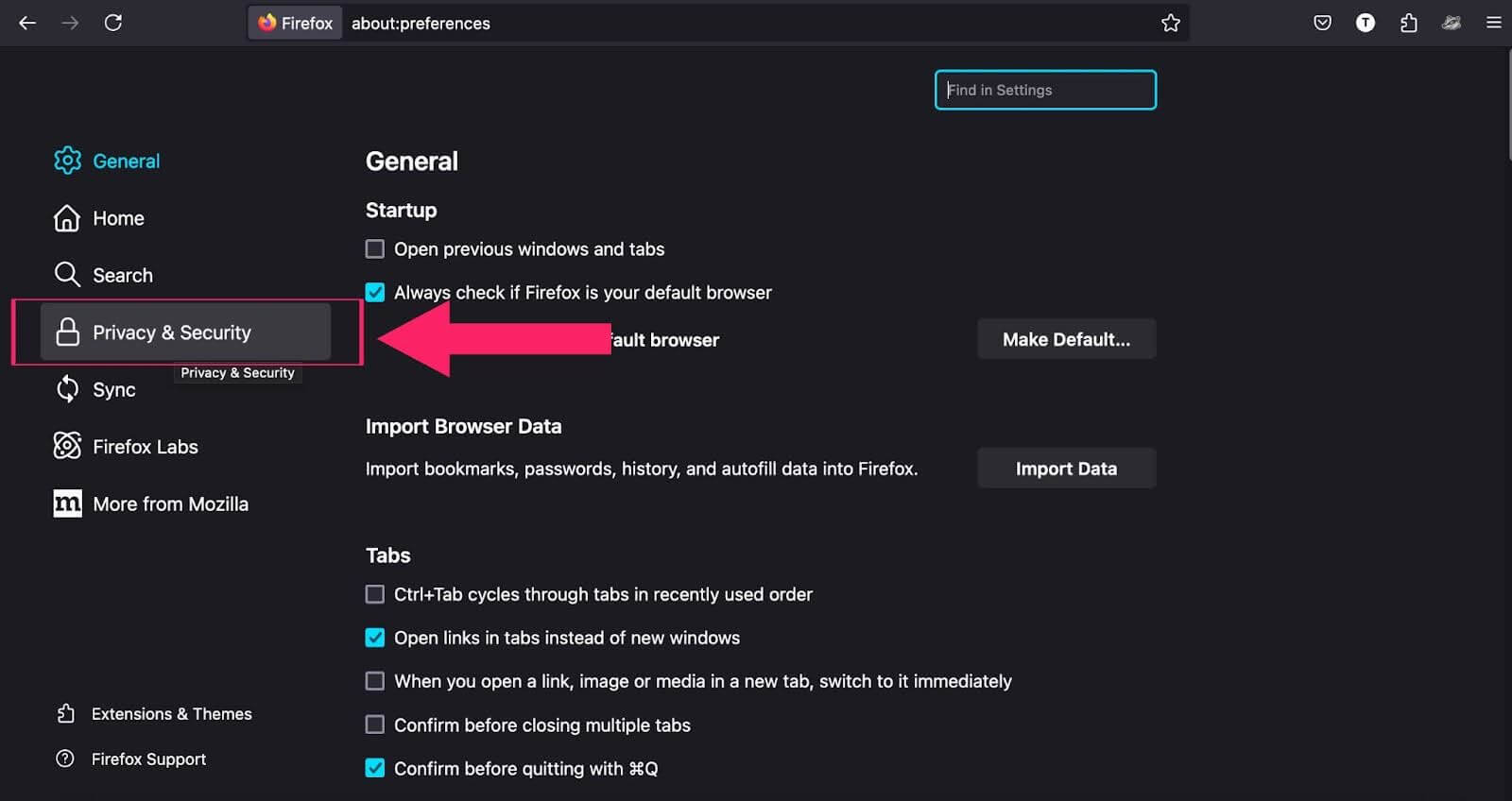This screenshot has height=801, width=1512.
Task: Reload the page with the refresh icon
Action: point(113,23)
